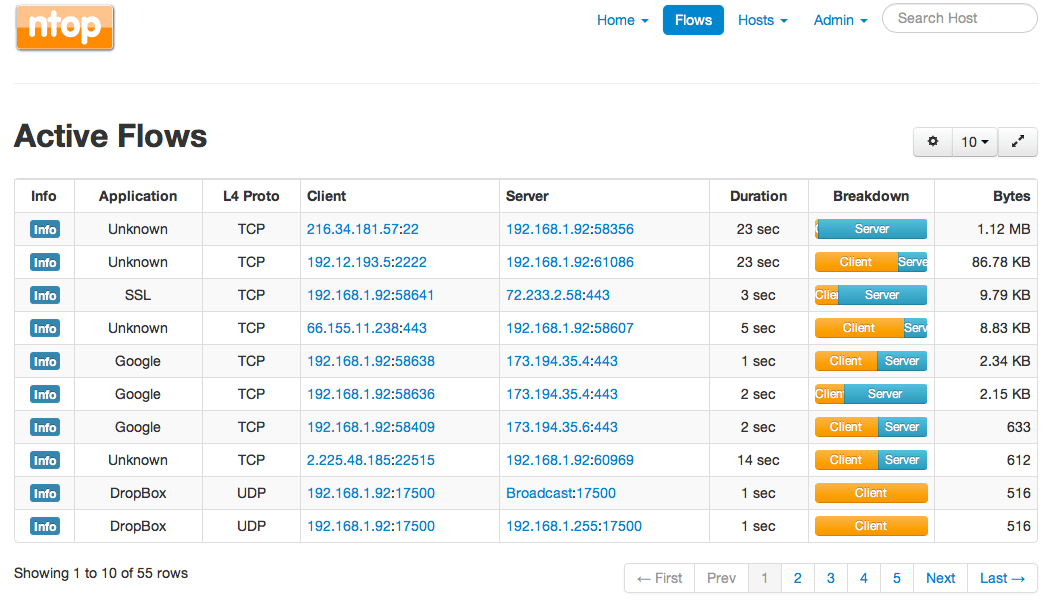Open Info for the 14 sec Unknown flow
This screenshot has height=613, width=1048.
(x=44, y=460)
